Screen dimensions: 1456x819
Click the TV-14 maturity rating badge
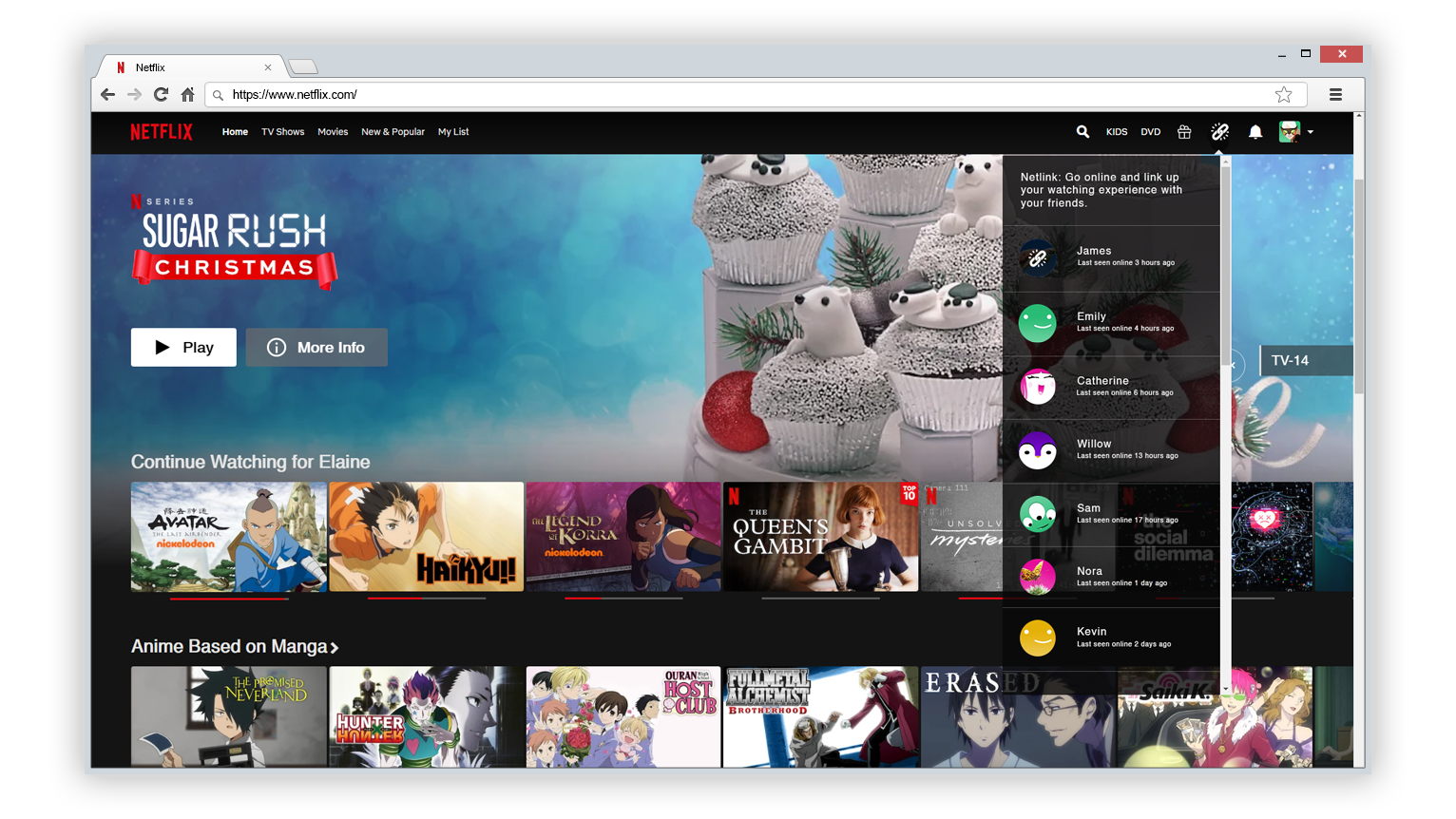point(1307,360)
